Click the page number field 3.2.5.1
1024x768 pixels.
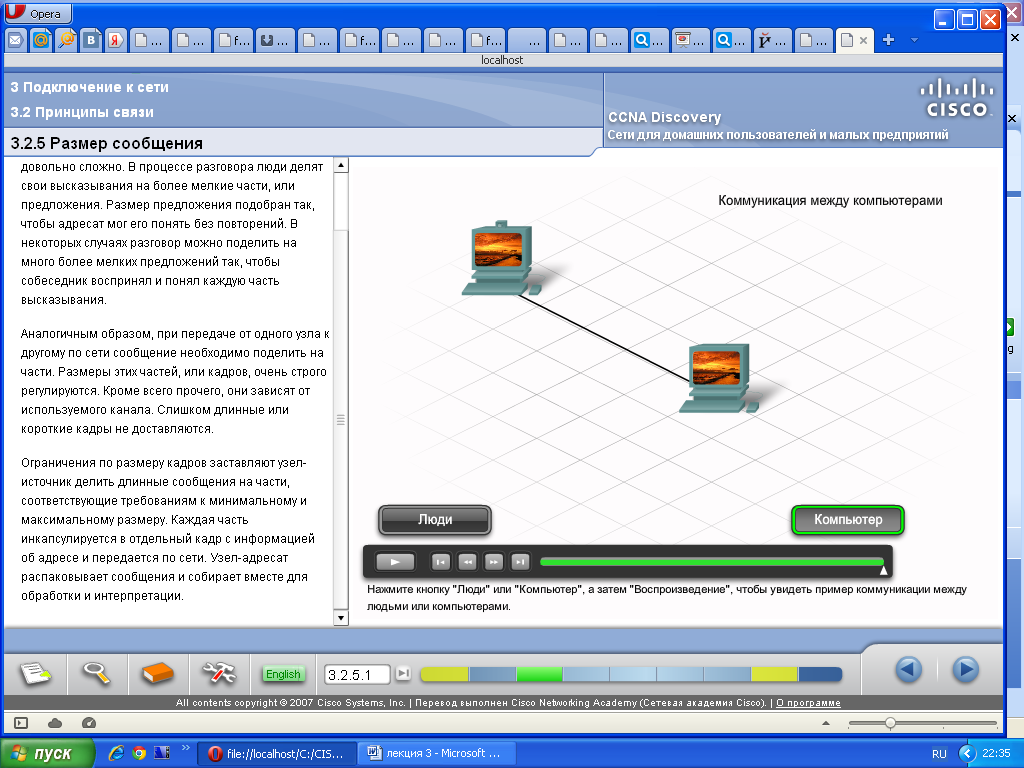point(357,675)
